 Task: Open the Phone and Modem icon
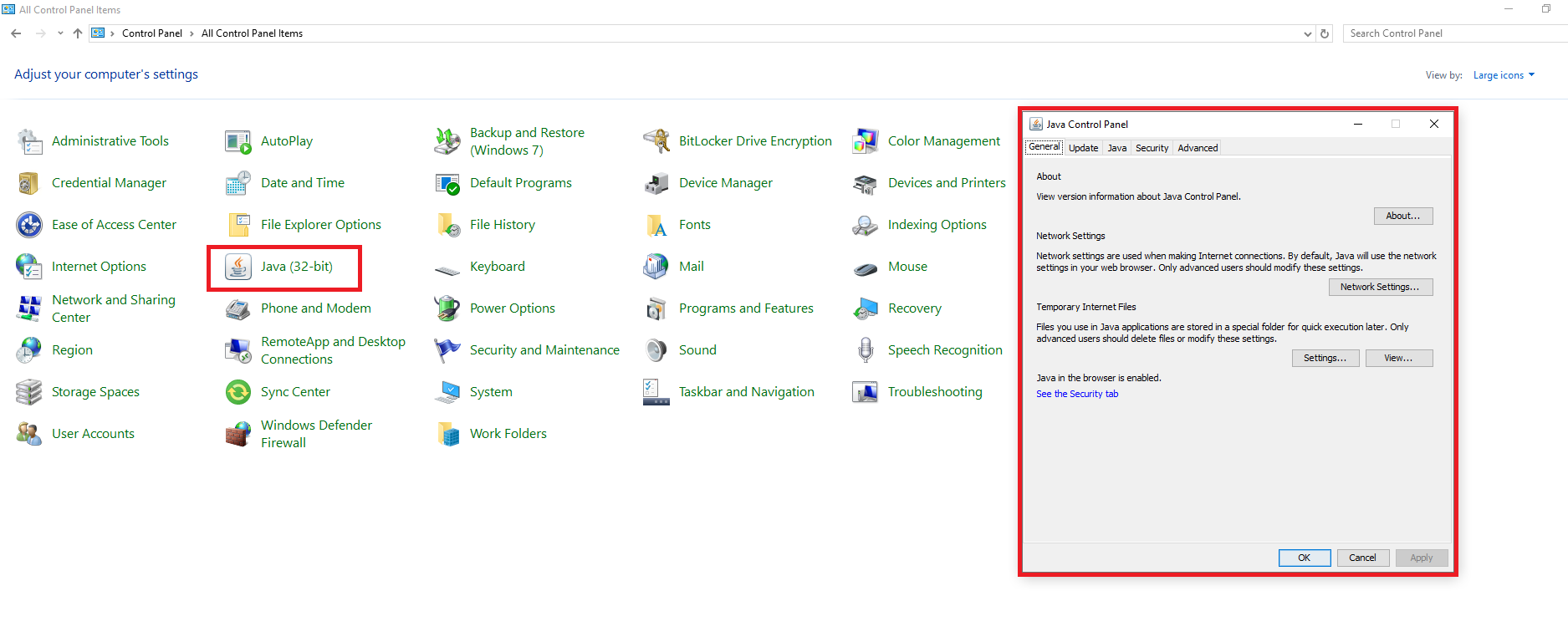(x=238, y=308)
